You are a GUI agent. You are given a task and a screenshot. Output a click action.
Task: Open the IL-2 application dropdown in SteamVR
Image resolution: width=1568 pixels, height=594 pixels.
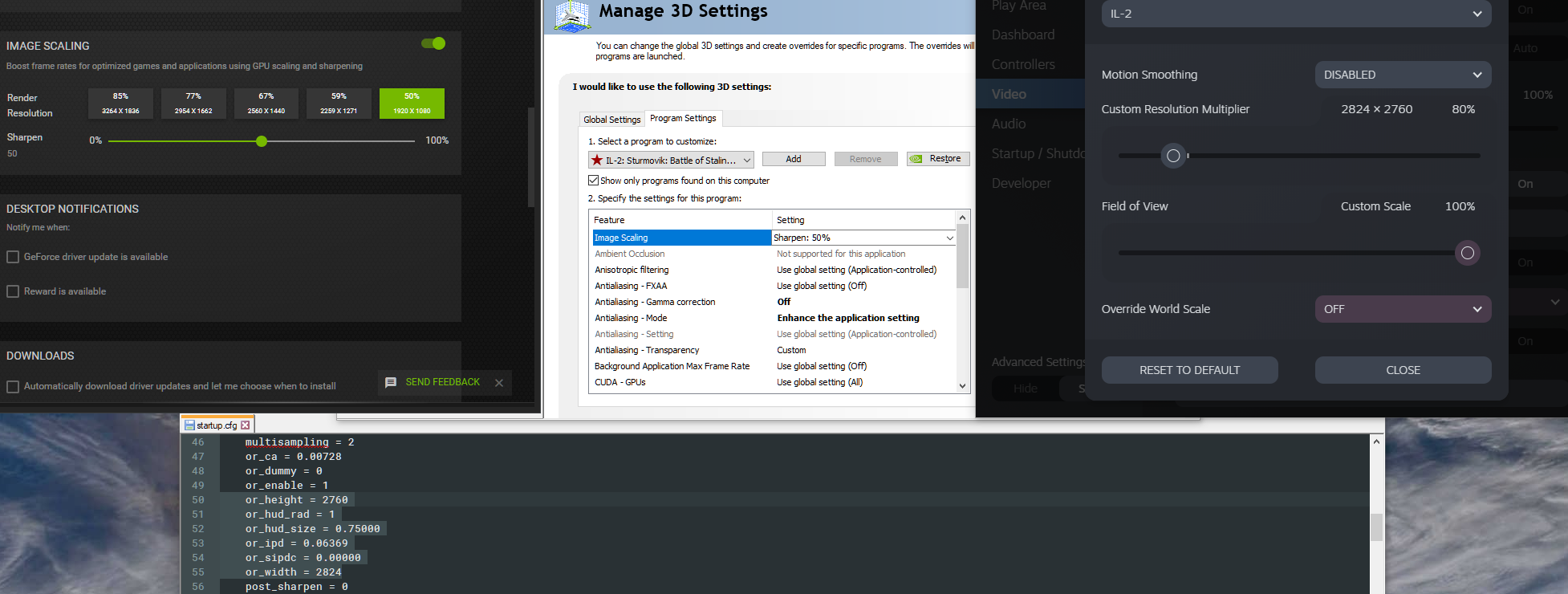[1296, 14]
